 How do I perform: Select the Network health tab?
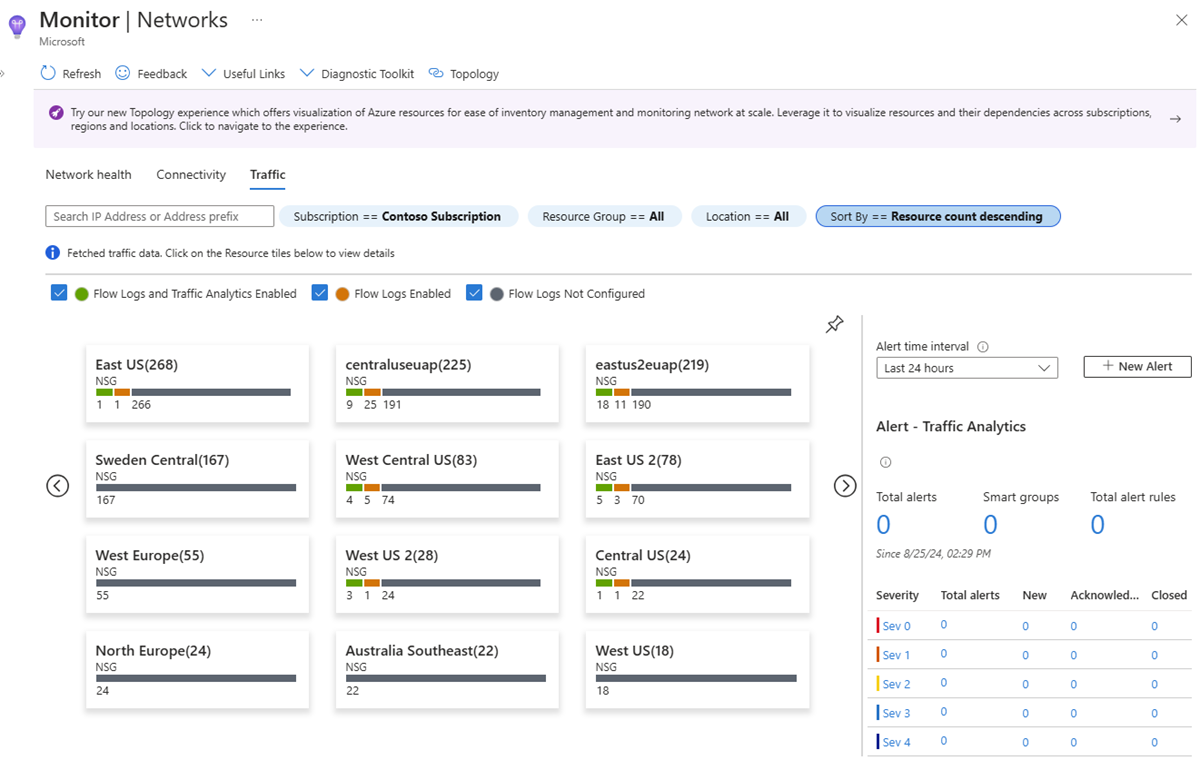[88, 174]
